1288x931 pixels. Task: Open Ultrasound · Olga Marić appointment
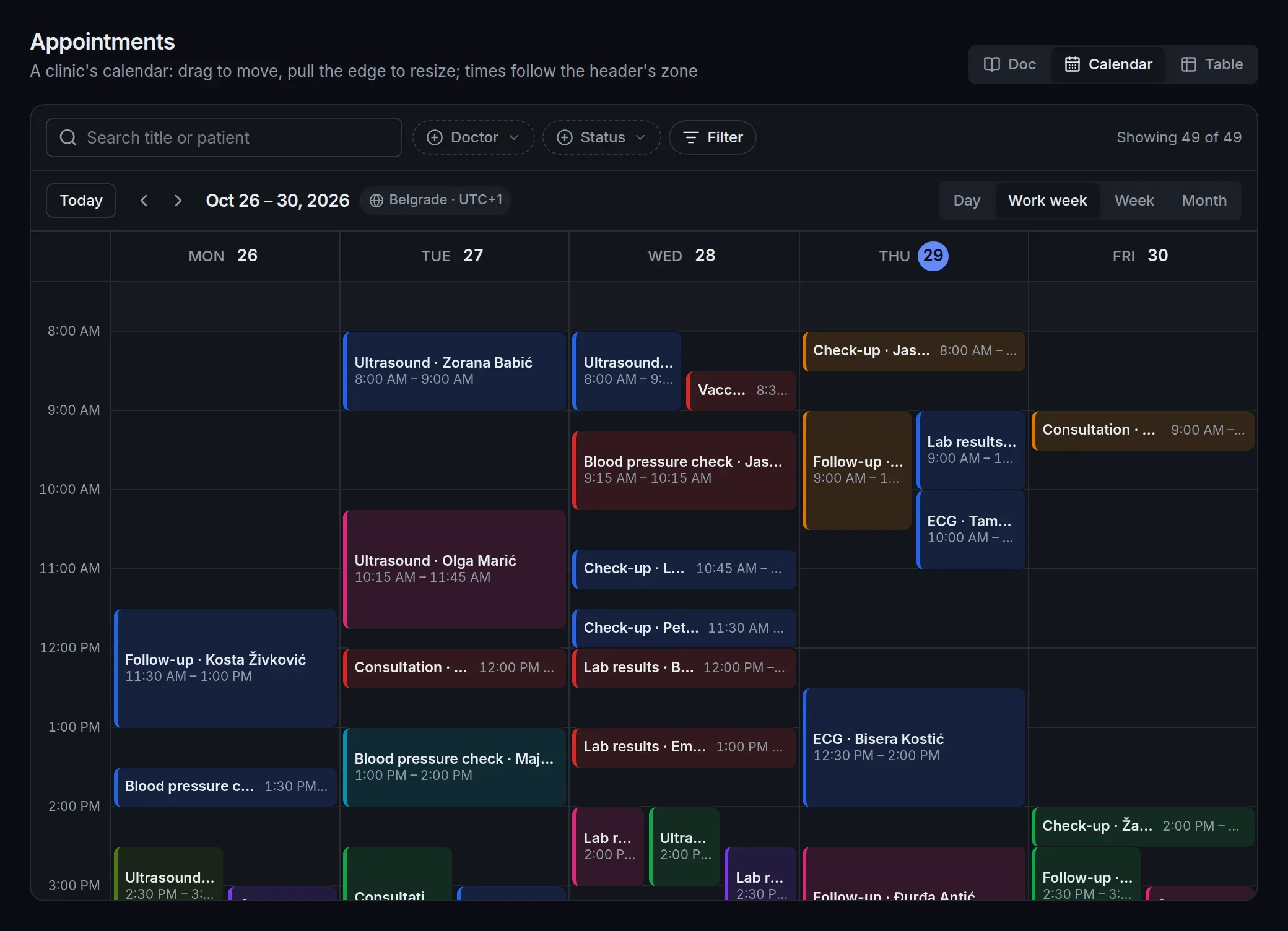click(455, 569)
